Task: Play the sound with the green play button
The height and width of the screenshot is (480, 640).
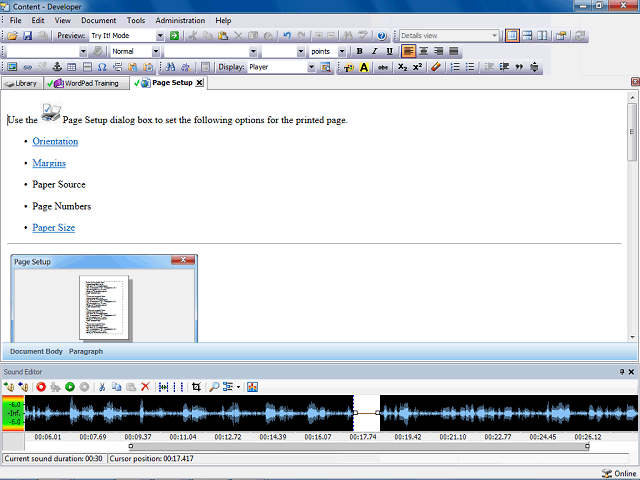Action: (x=70, y=387)
